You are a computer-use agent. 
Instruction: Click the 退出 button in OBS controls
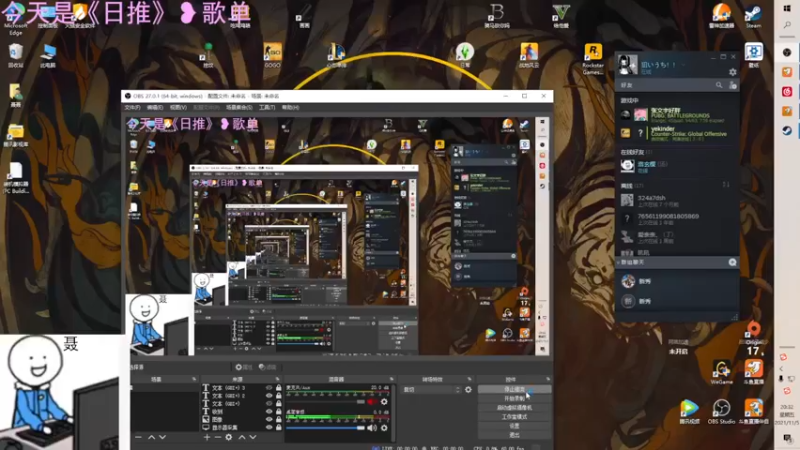[x=514, y=435]
